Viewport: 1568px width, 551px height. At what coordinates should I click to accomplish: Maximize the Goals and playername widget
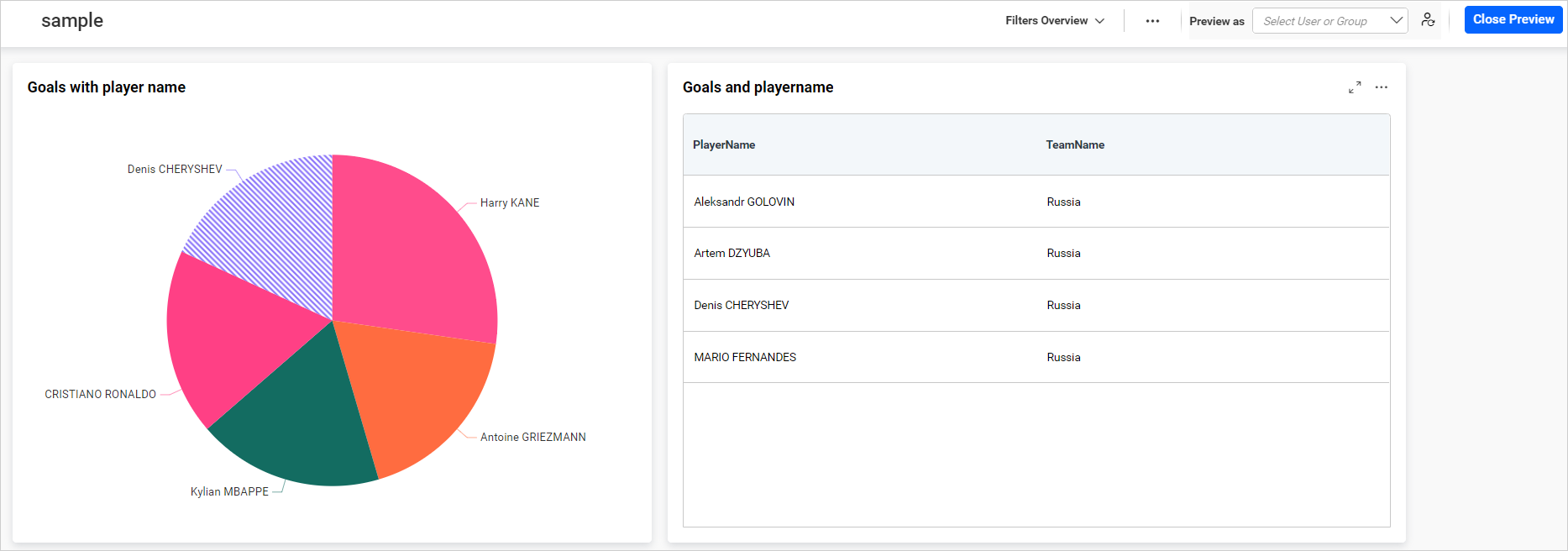[1355, 87]
